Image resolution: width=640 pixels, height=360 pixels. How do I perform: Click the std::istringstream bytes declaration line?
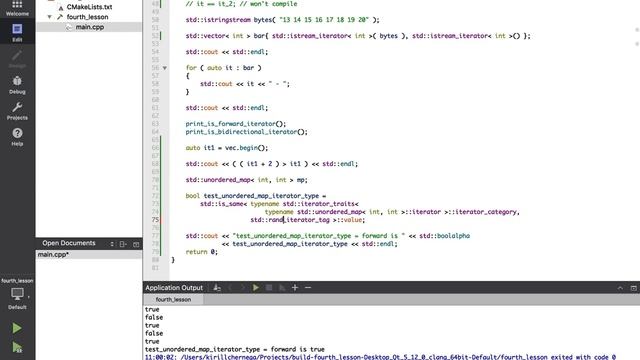point(282,20)
